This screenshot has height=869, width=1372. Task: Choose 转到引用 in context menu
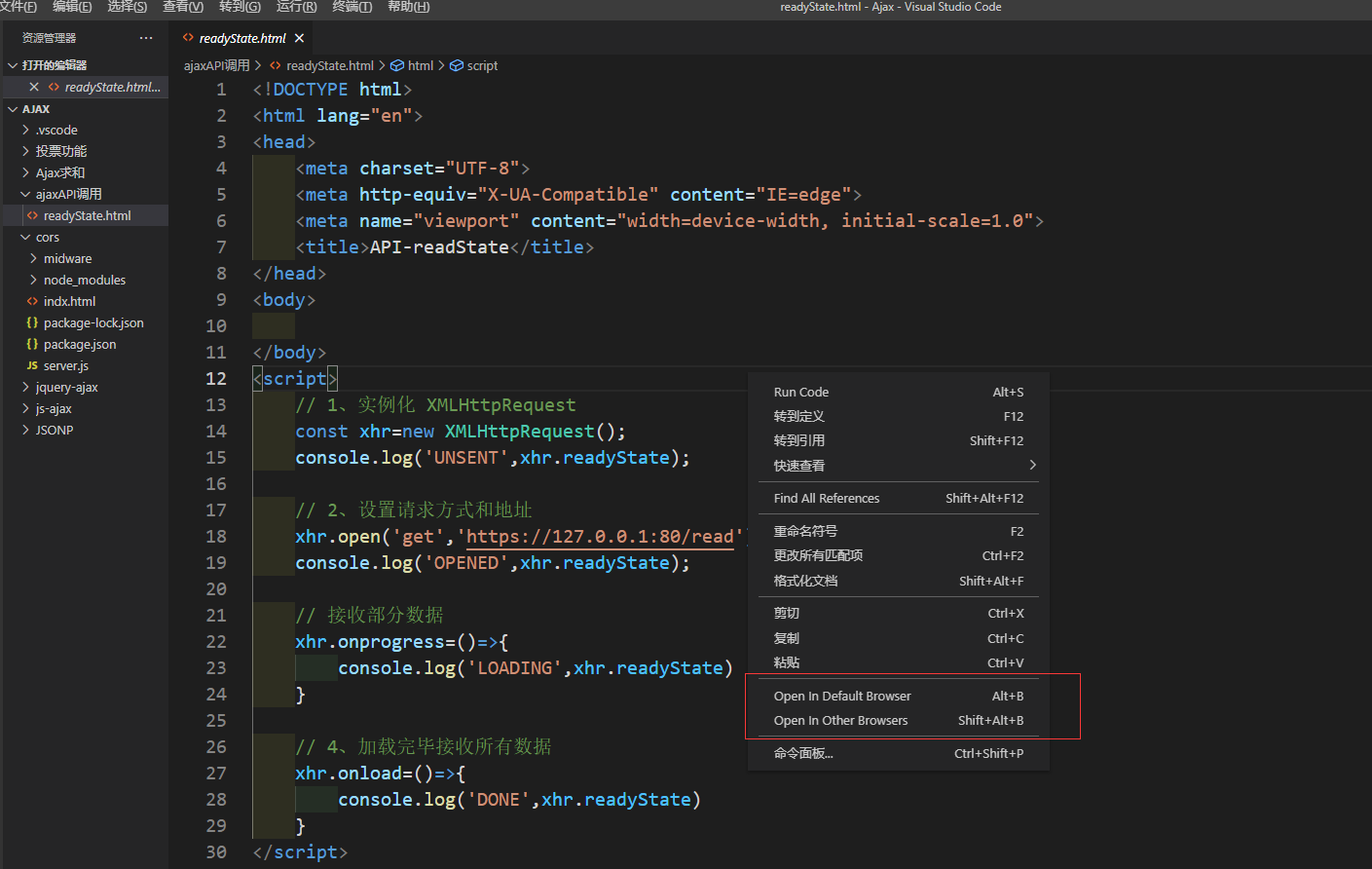point(899,440)
